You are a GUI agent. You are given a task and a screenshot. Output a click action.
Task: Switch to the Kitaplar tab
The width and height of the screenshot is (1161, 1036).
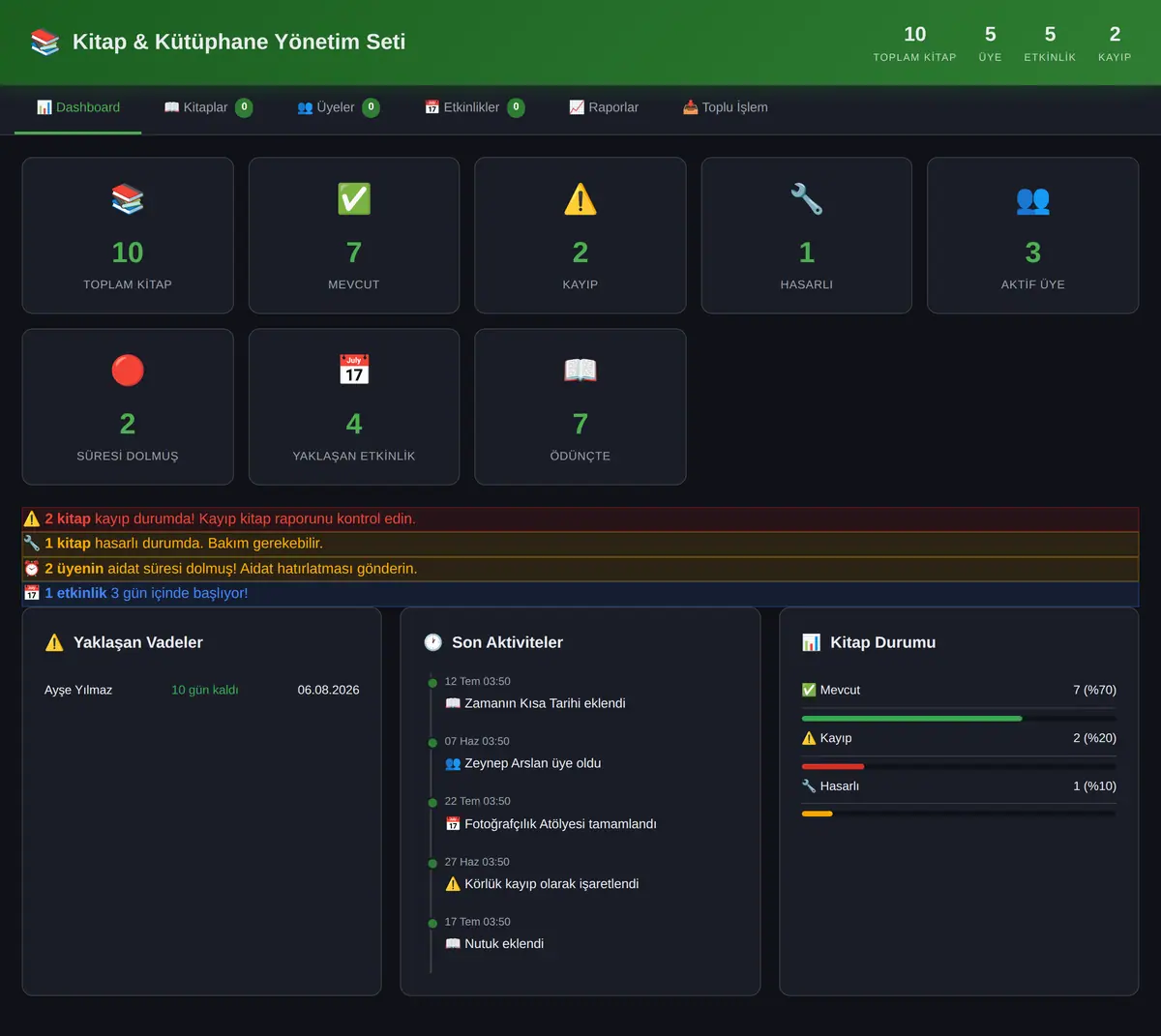(208, 107)
